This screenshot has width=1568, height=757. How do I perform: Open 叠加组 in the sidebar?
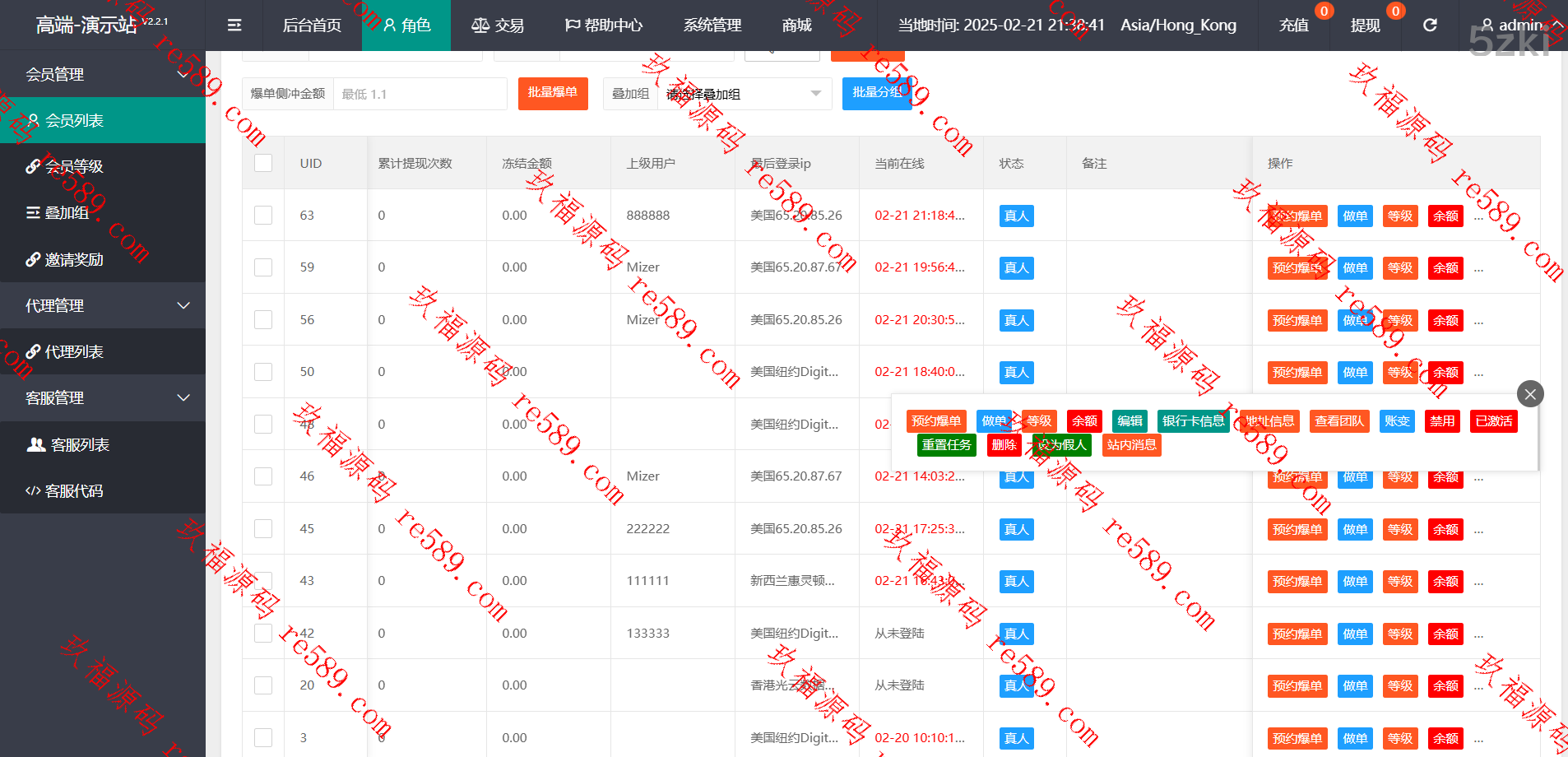(x=66, y=213)
